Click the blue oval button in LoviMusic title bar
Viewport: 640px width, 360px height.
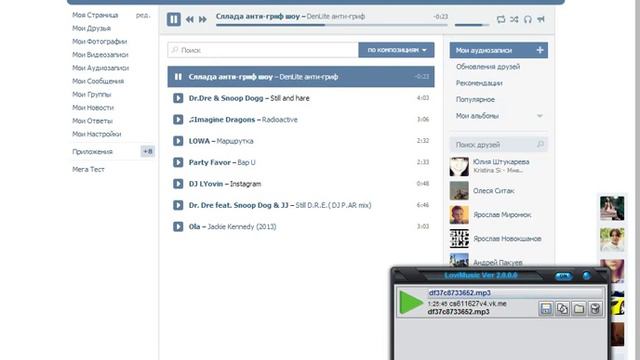point(563,276)
